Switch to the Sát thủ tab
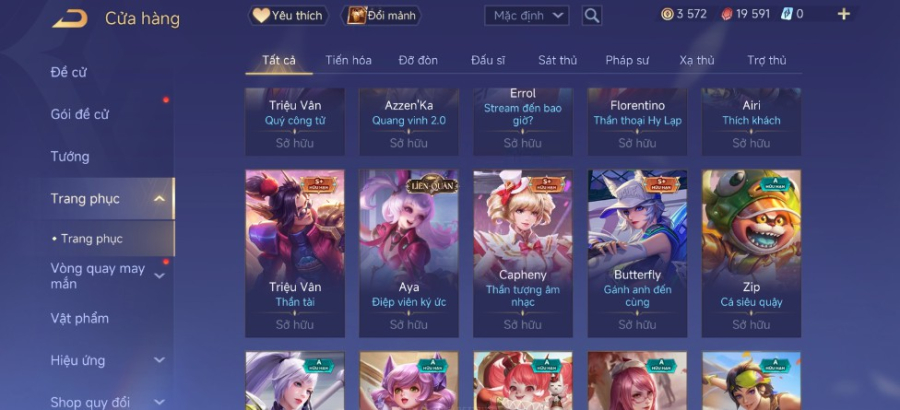This screenshot has height=410, width=900. [x=557, y=60]
